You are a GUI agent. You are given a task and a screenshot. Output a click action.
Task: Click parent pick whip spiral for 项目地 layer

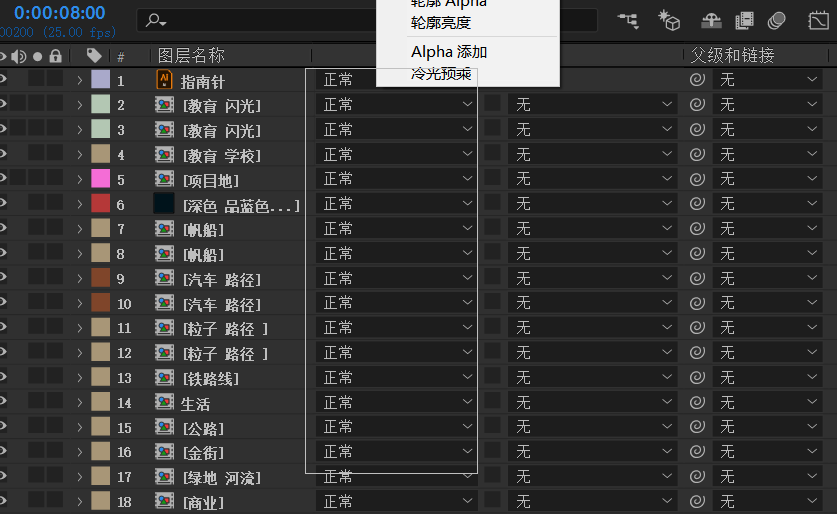point(696,179)
